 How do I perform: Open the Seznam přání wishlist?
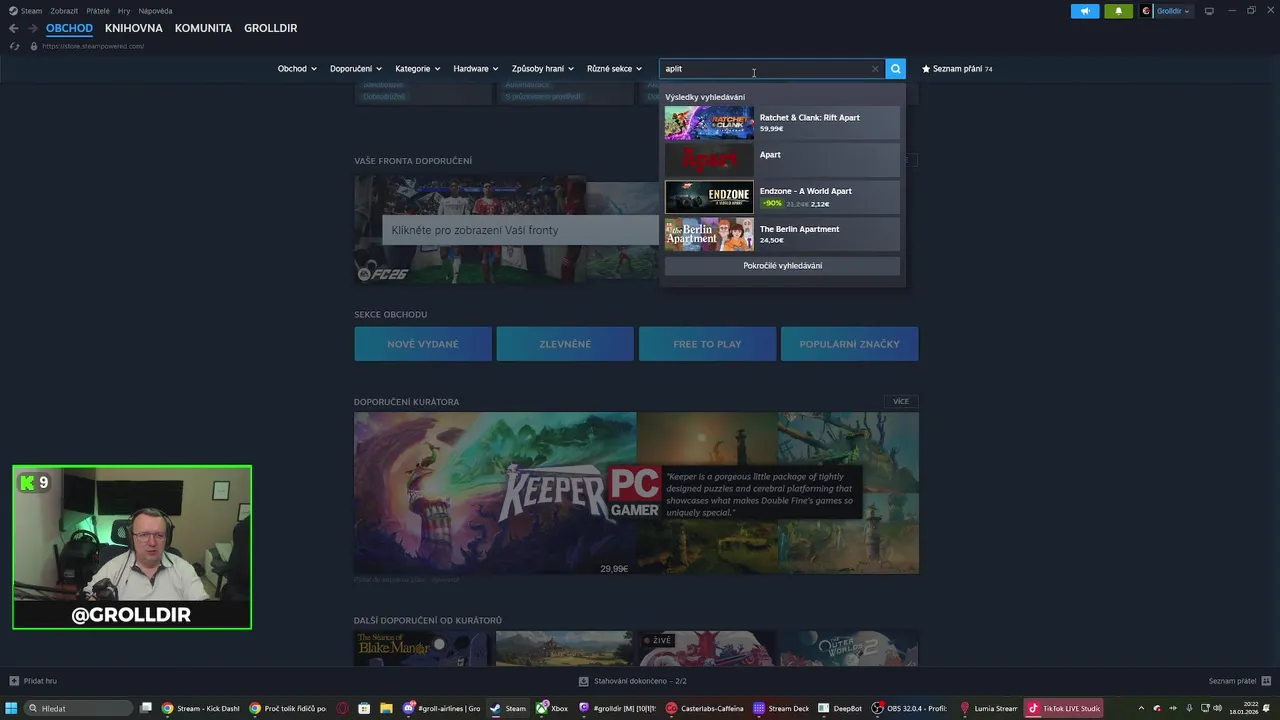pyautogui.click(x=957, y=69)
